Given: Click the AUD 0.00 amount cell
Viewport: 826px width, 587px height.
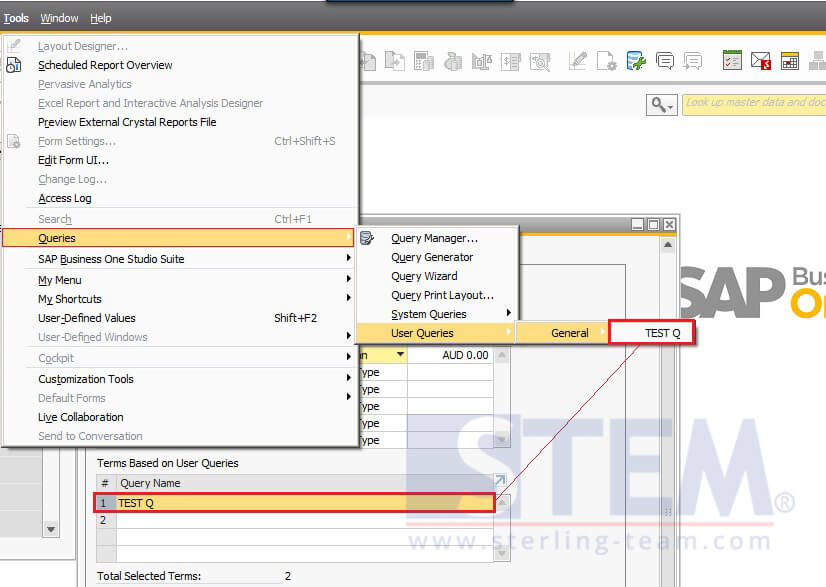Looking at the screenshot, I should coord(450,355).
